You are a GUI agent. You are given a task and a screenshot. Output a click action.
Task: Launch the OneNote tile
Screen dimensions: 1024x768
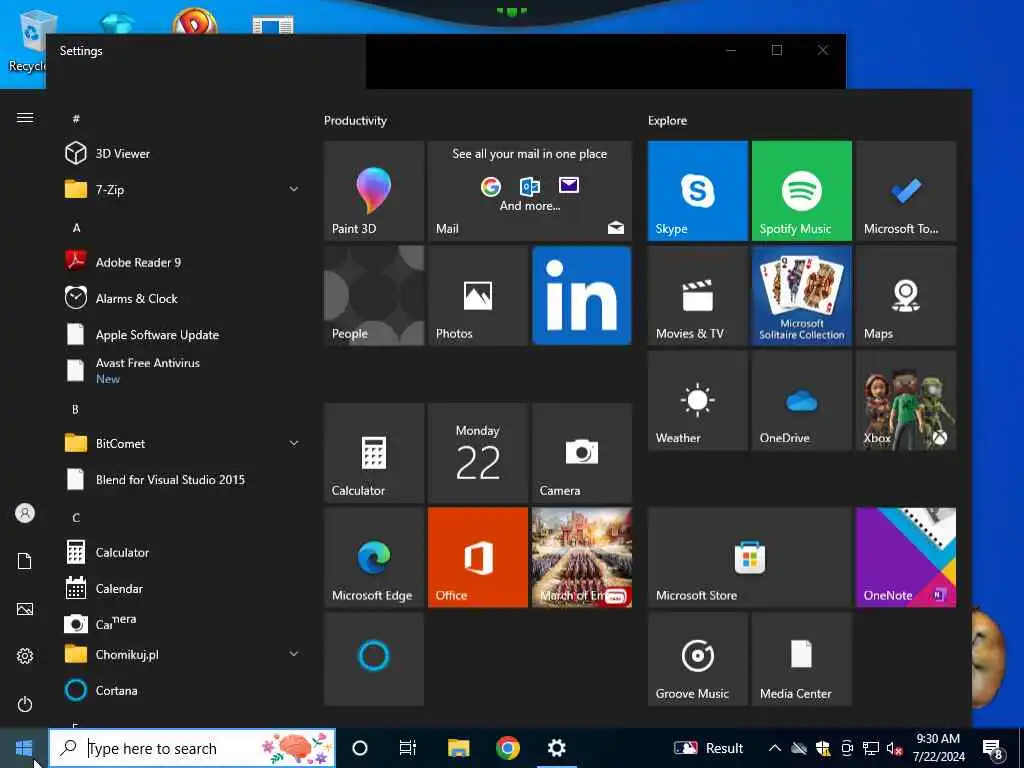(x=906, y=558)
